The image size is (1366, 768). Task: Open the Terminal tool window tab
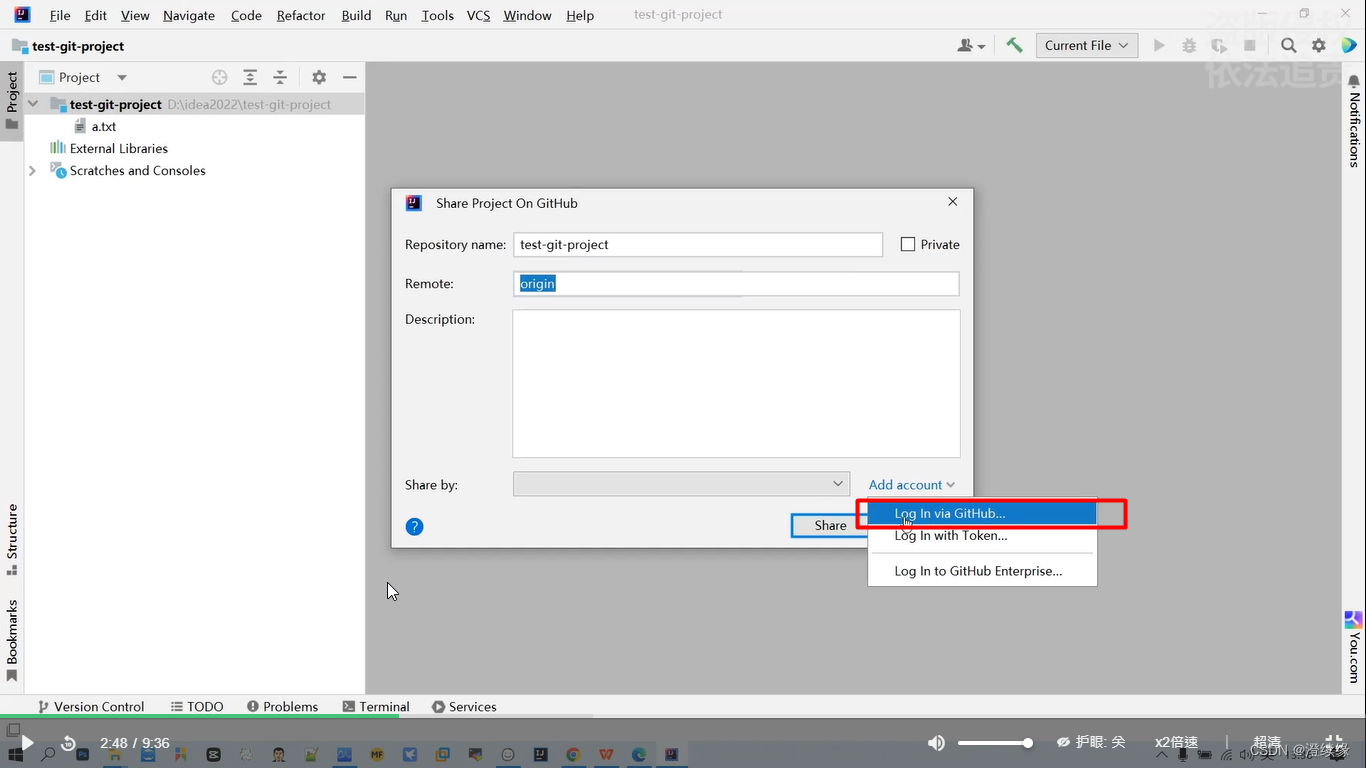click(376, 706)
